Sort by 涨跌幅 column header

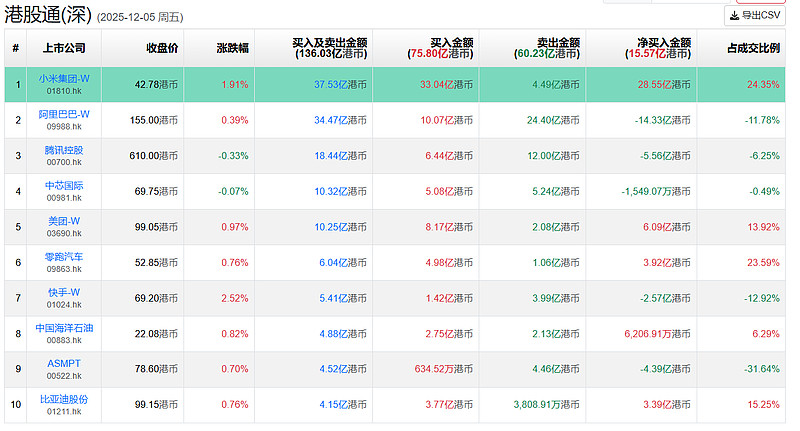232,47
